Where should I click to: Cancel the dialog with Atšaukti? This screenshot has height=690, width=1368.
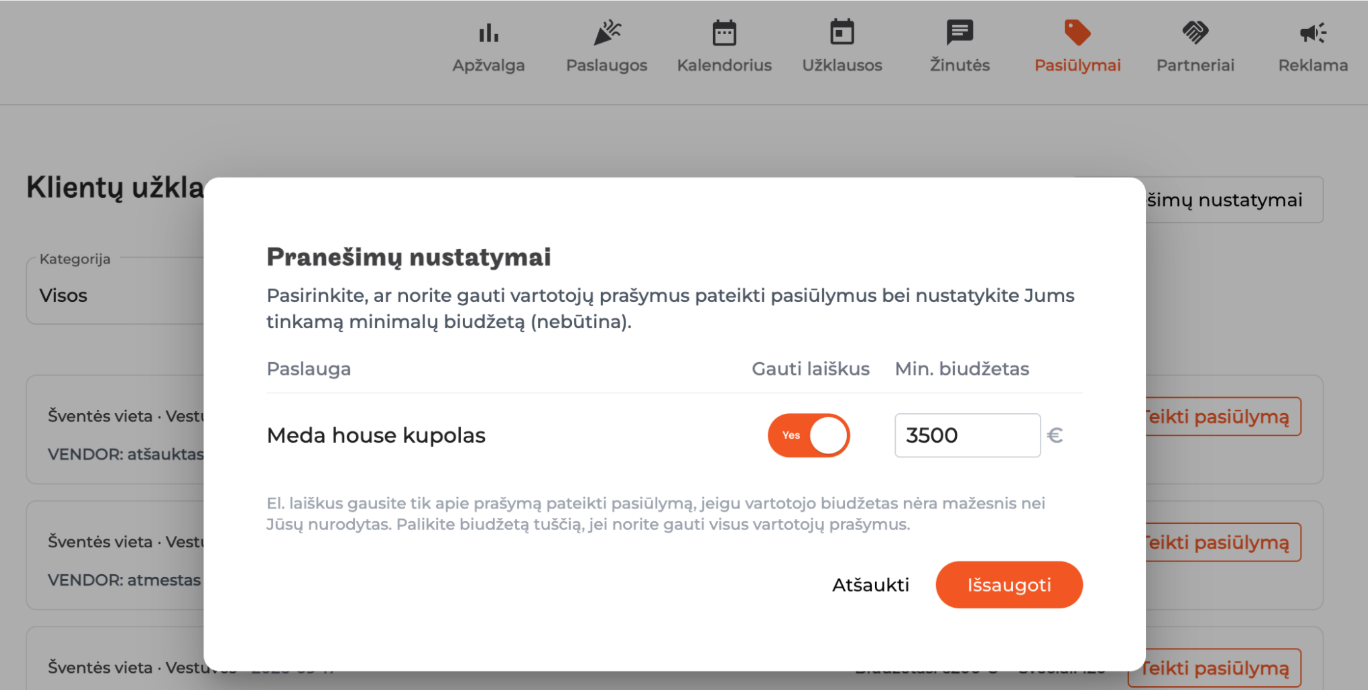(871, 585)
